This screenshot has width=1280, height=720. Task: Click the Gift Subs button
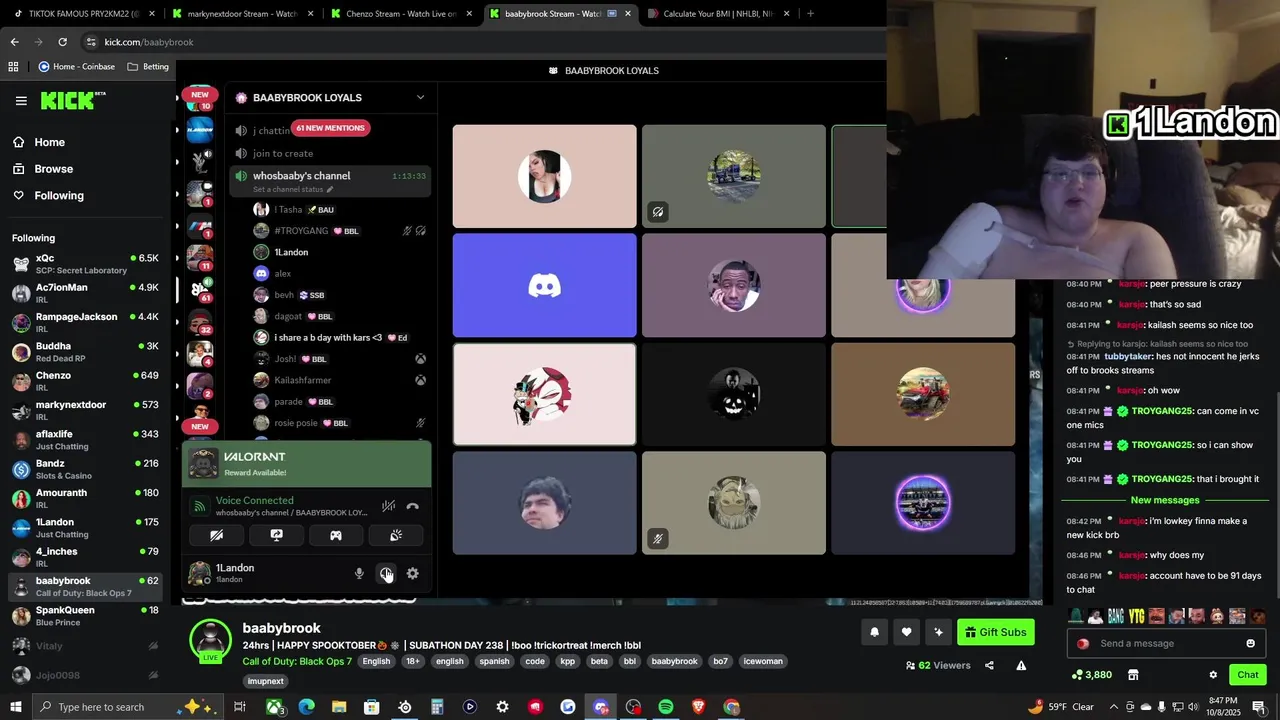click(x=995, y=632)
